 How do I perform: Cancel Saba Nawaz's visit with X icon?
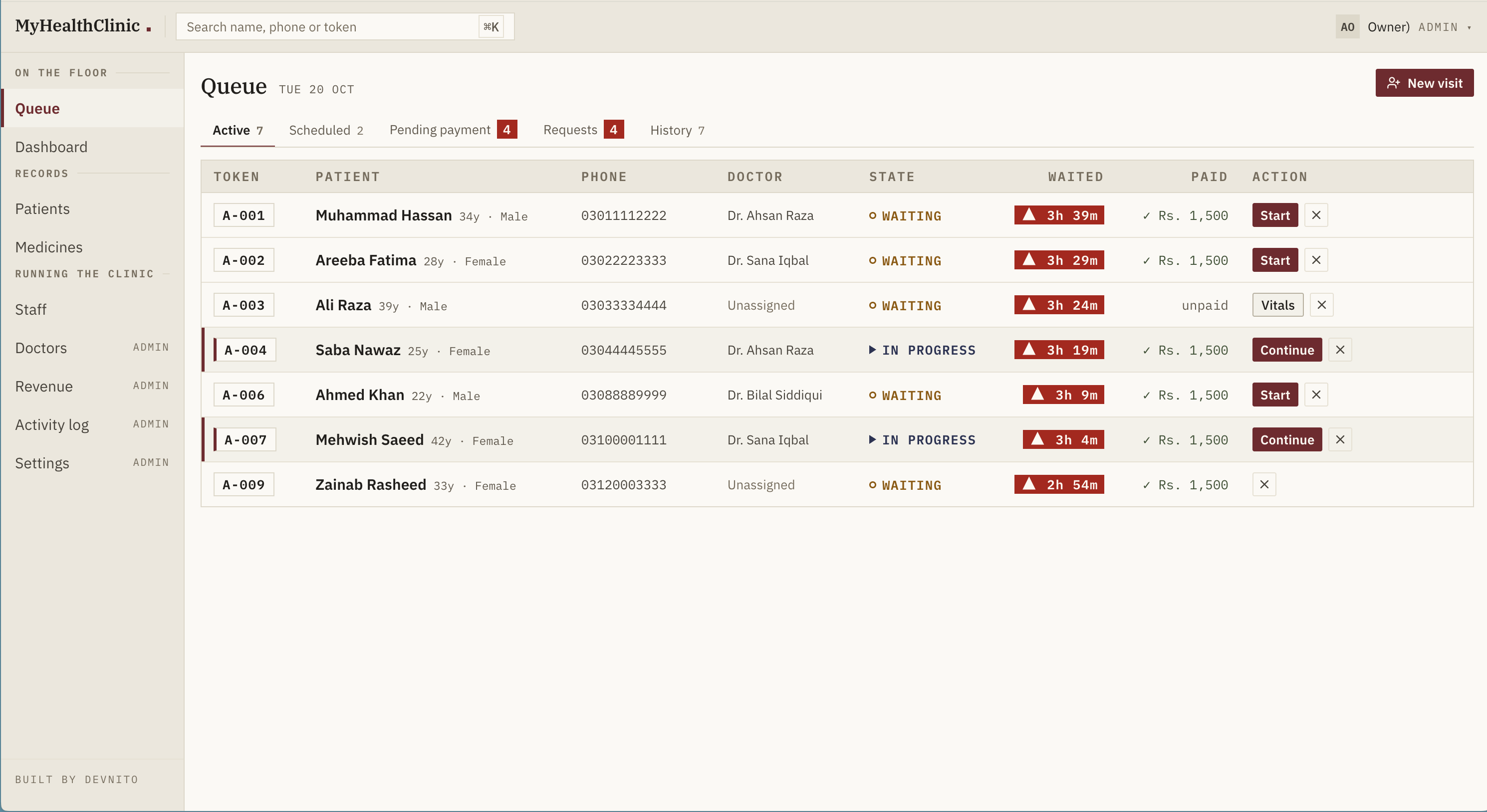click(x=1340, y=350)
